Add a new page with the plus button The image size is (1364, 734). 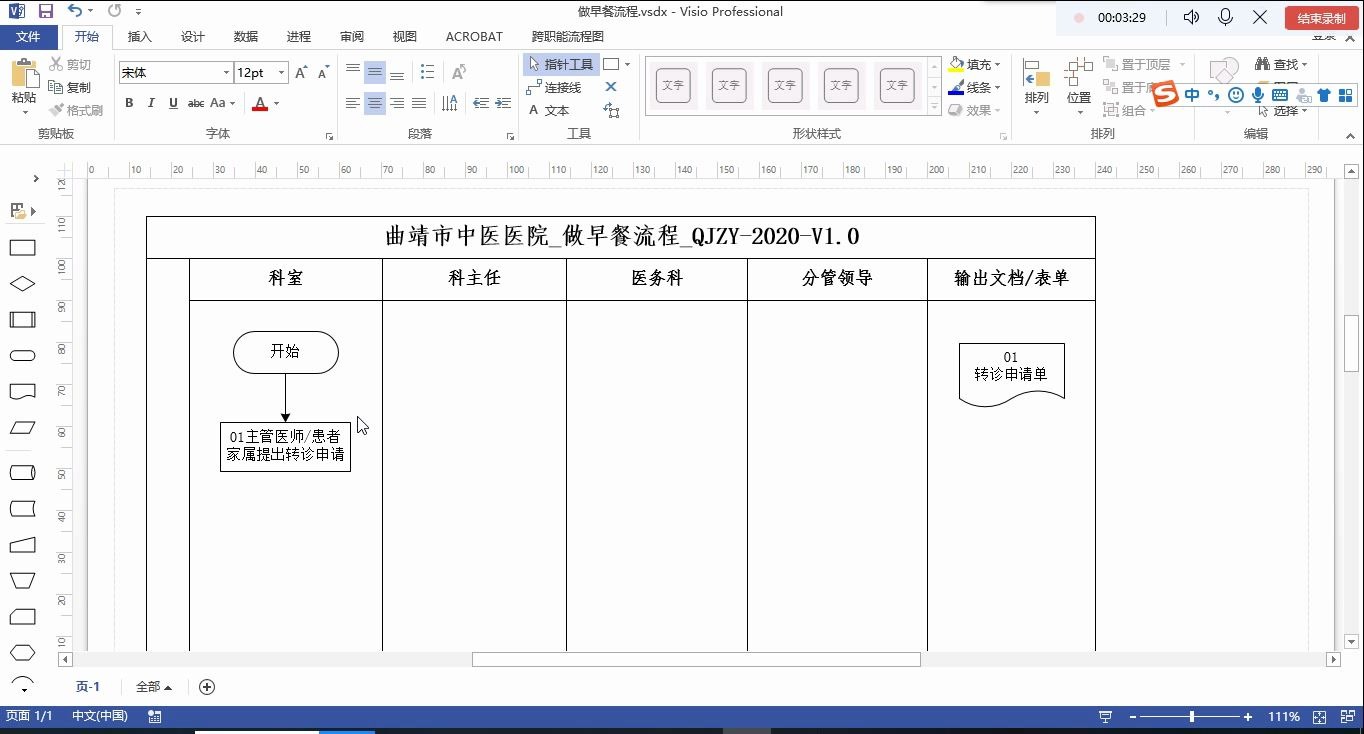pyautogui.click(x=207, y=687)
